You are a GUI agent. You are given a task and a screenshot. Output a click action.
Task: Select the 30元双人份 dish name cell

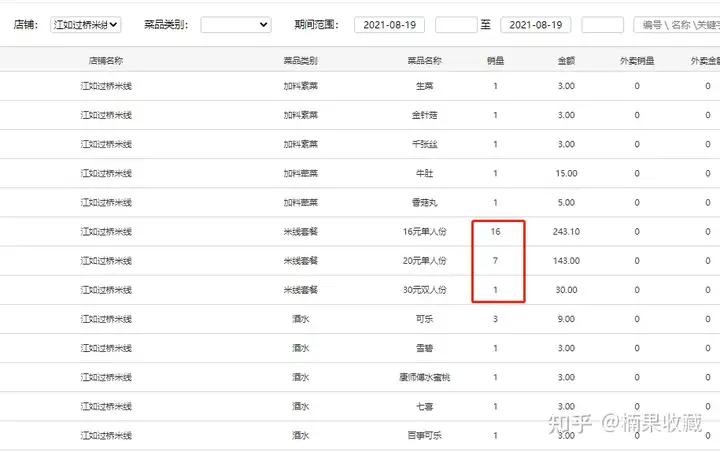tap(424, 290)
